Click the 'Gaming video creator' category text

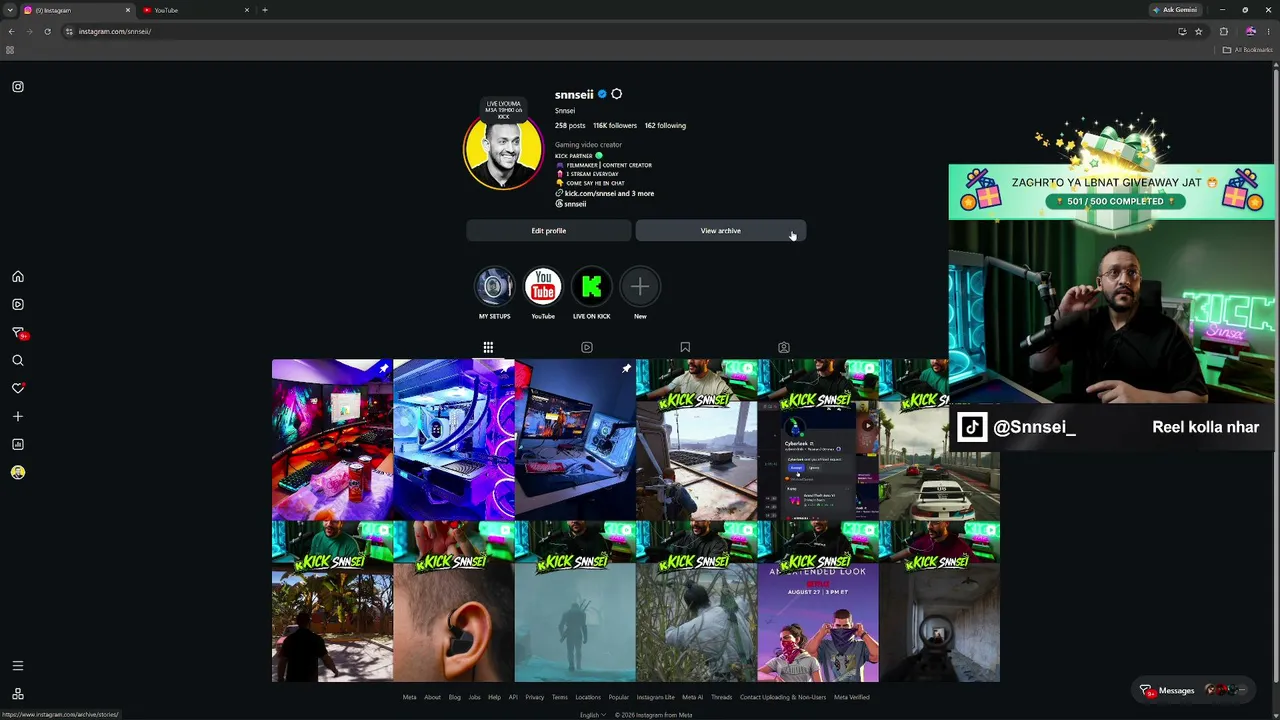[x=588, y=145]
